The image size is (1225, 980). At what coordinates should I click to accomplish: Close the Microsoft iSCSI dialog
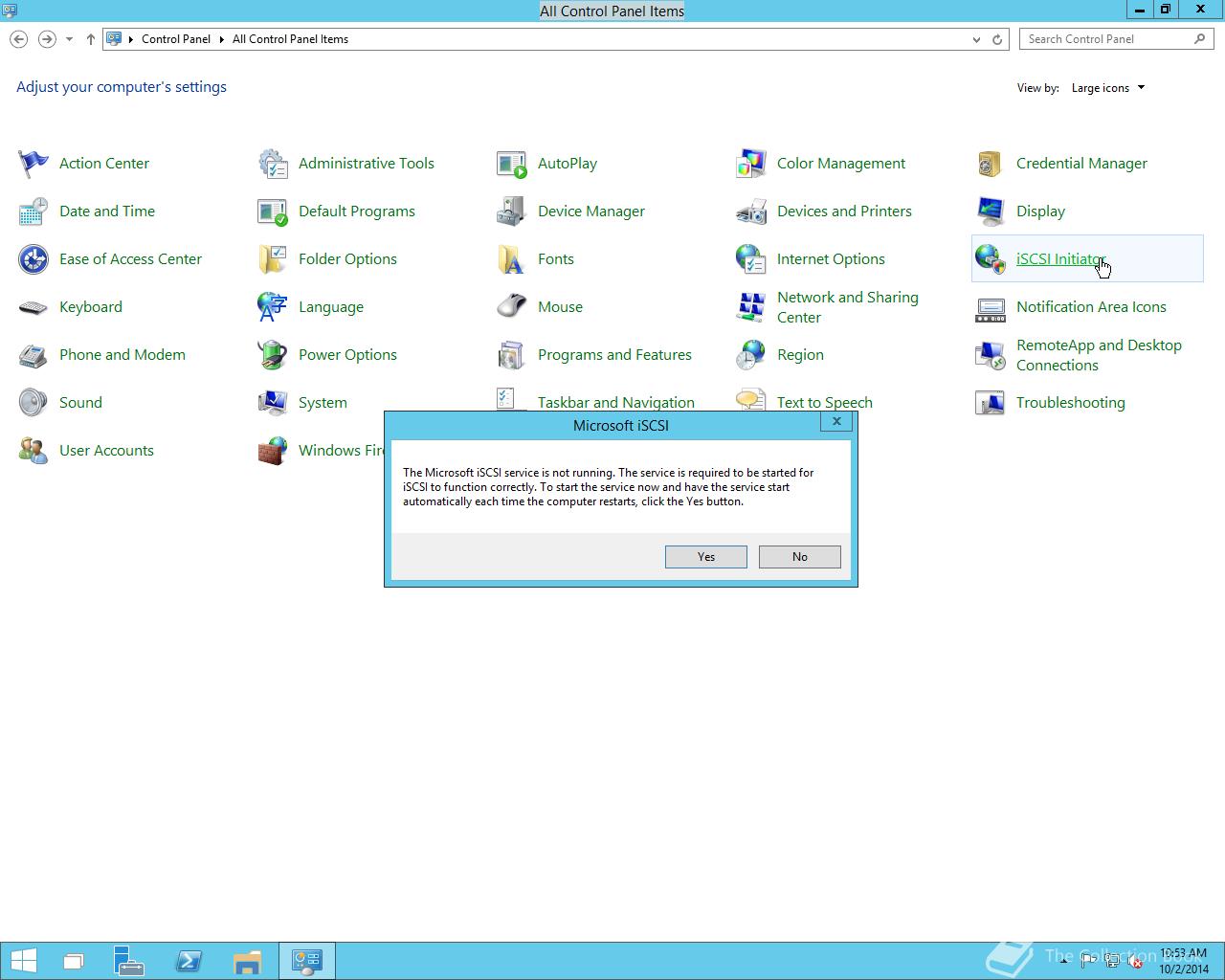click(836, 421)
